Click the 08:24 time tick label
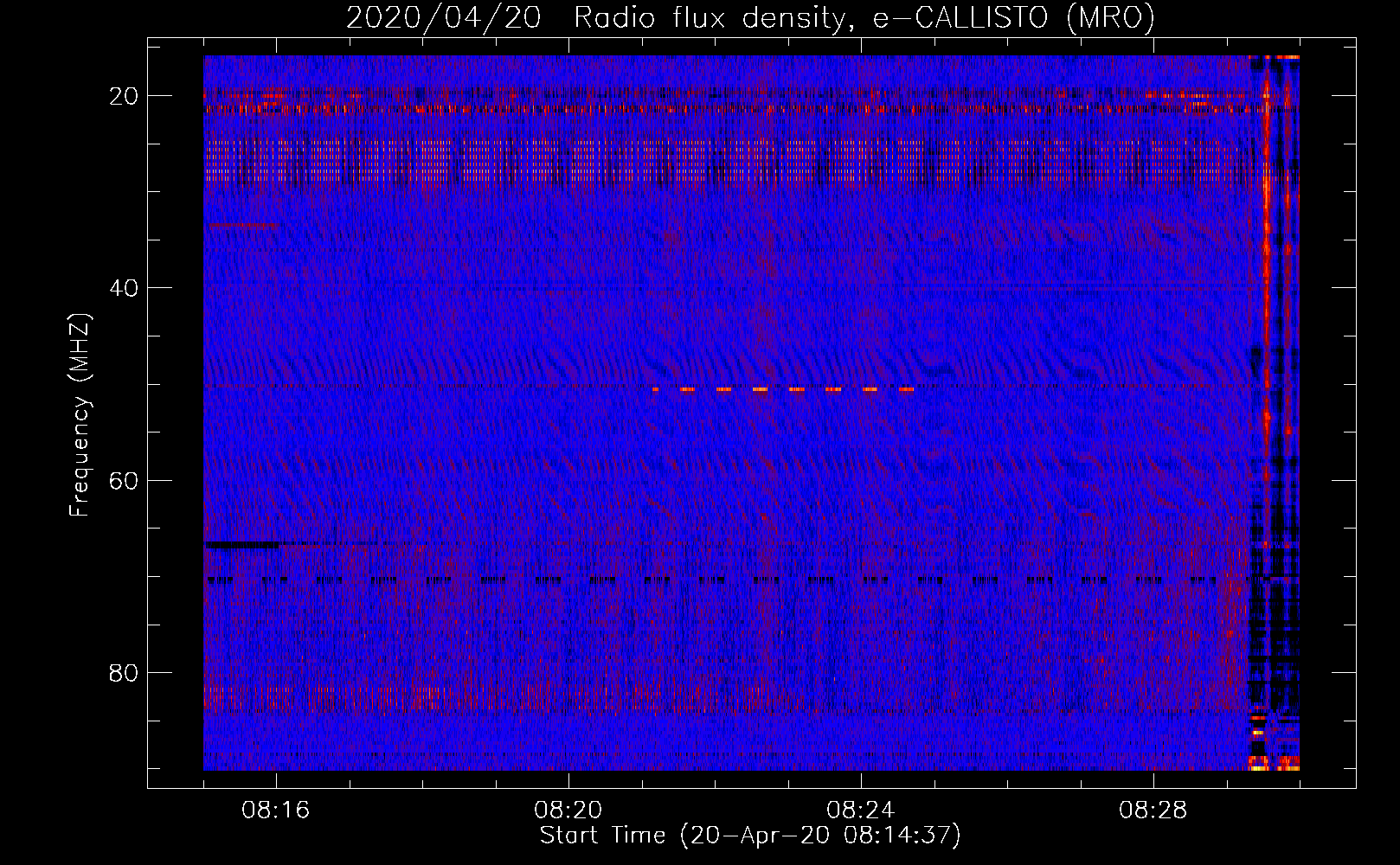The width and height of the screenshot is (1400, 865). tap(861, 811)
